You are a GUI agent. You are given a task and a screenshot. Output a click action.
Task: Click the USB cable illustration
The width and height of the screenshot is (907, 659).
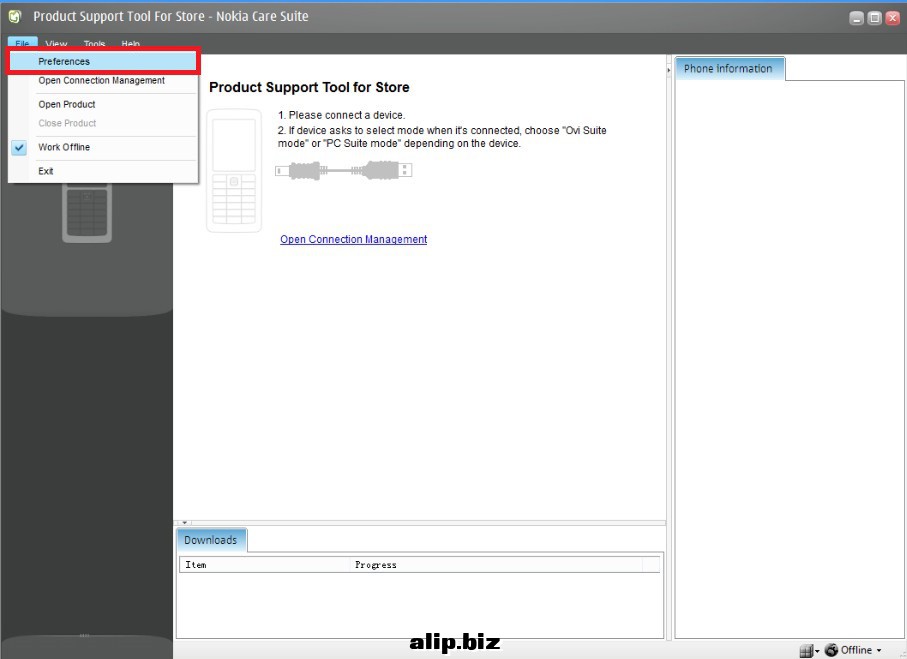coord(344,171)
